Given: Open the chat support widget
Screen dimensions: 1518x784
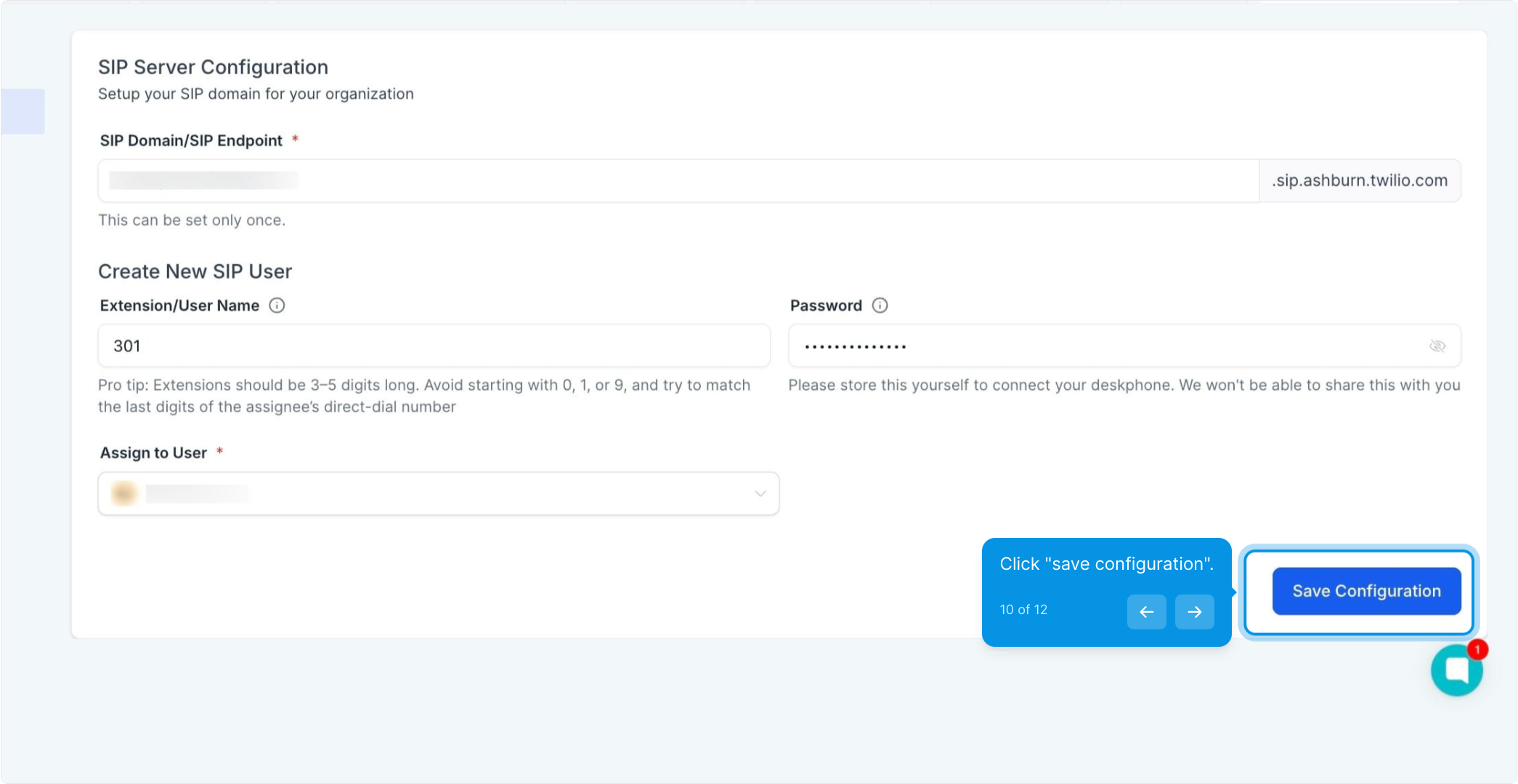Looking at the screenshot, I should click(x=1455, y=671).
